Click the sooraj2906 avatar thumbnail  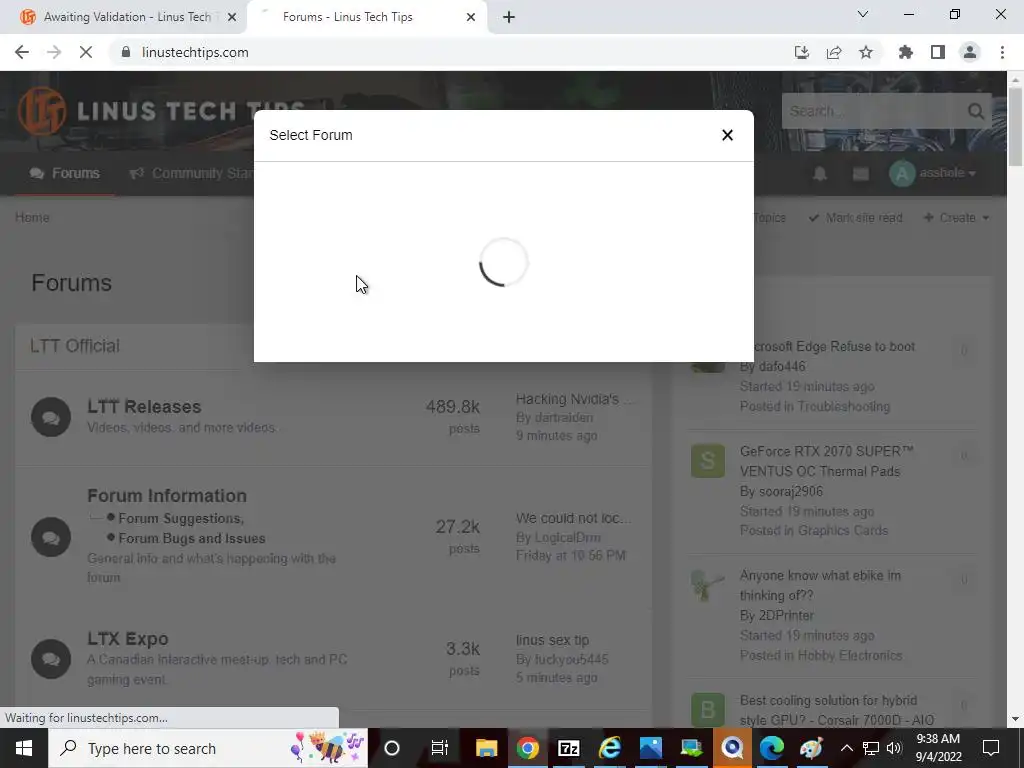pos(708,461)
